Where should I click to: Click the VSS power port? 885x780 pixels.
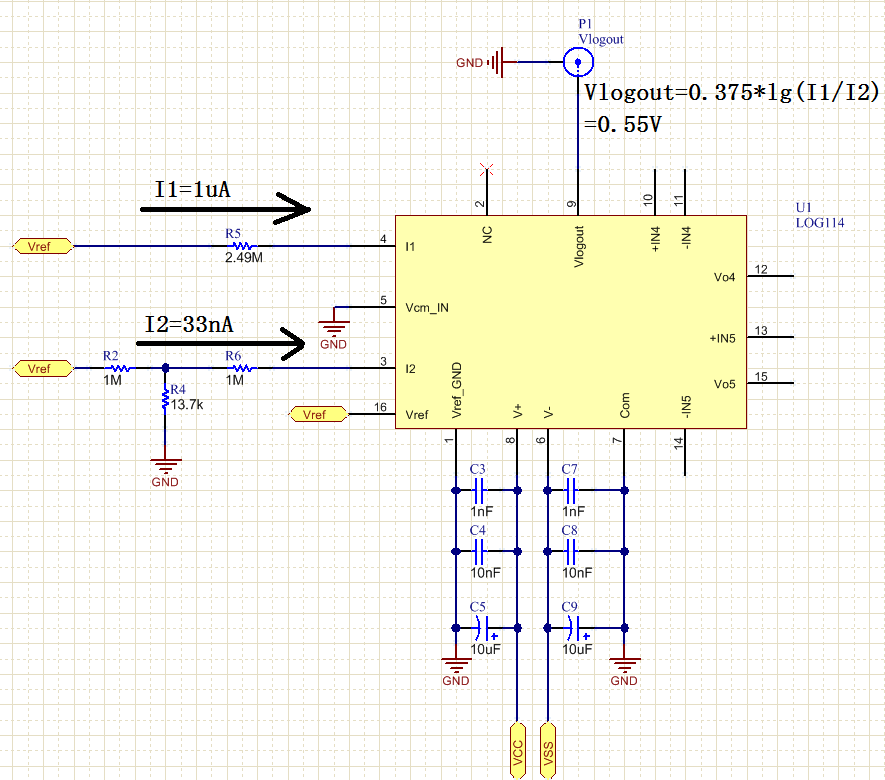(x=547, y=751)
